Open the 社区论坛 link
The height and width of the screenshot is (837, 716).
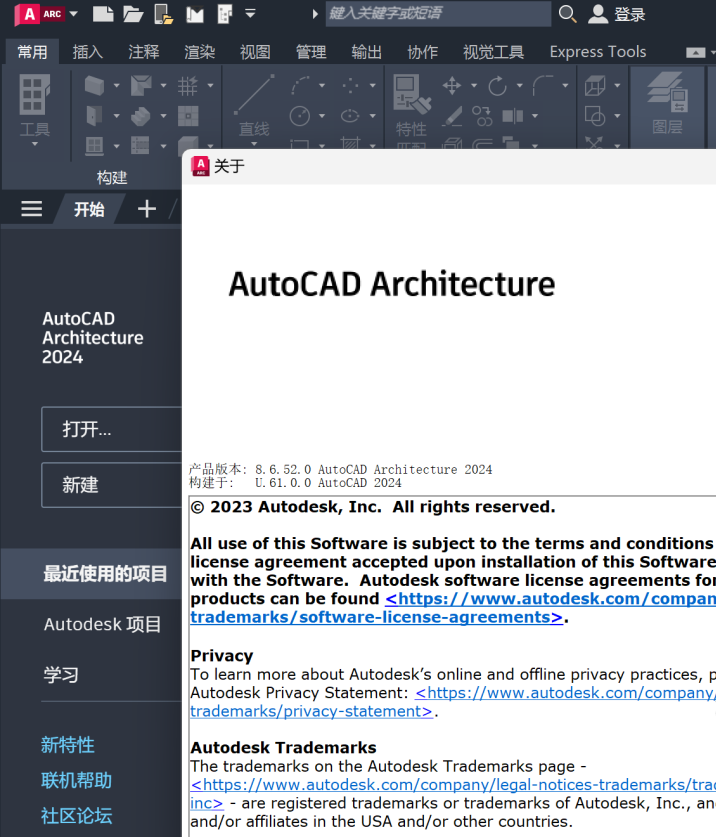[76, 816]
